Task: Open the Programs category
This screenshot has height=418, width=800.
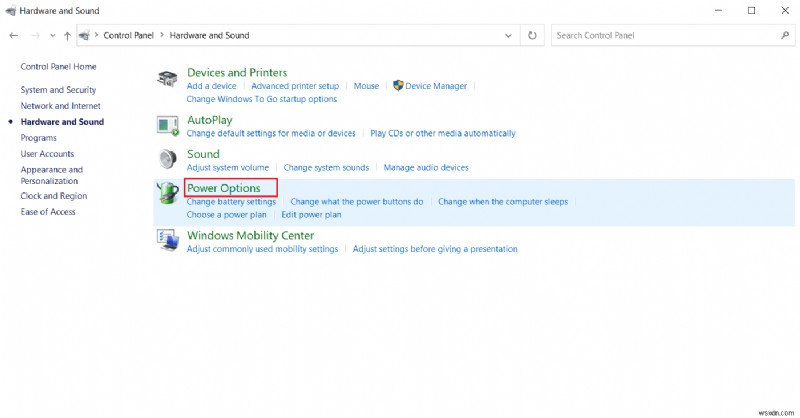Action: (38, 138)
